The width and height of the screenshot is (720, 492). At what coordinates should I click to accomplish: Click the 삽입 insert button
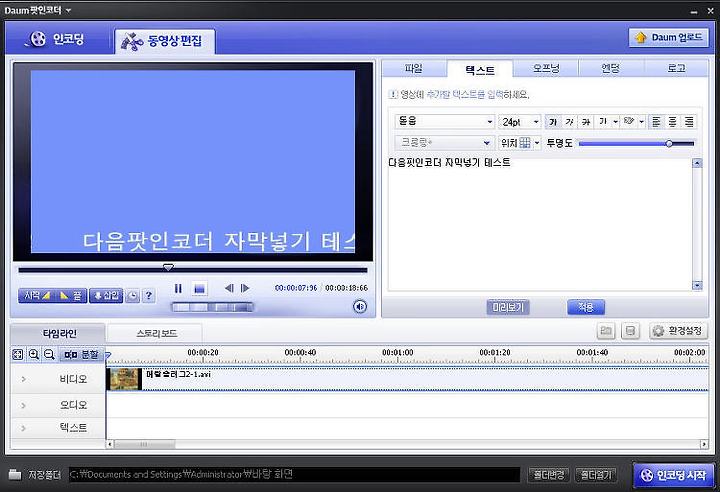click(106, 296)
